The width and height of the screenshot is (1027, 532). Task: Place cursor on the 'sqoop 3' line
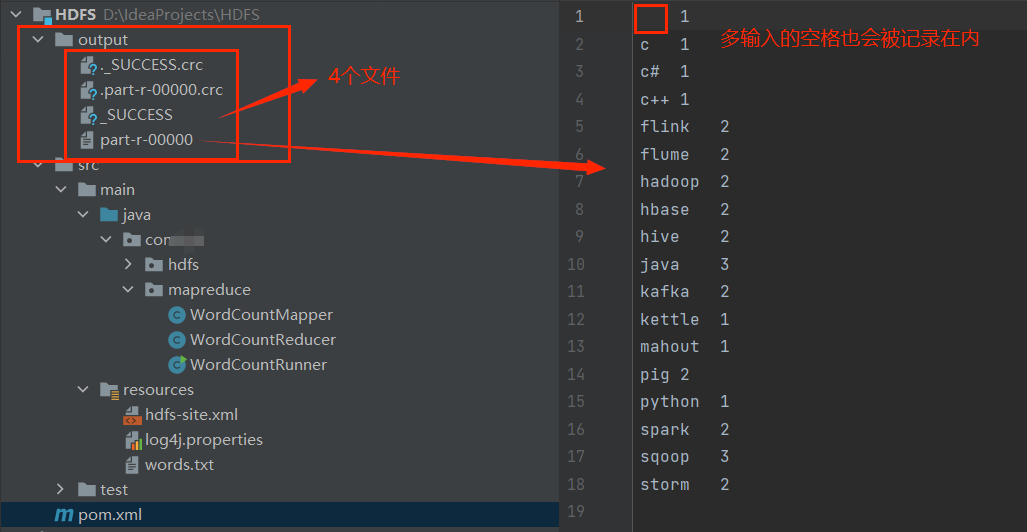click(x=684, y=456)
